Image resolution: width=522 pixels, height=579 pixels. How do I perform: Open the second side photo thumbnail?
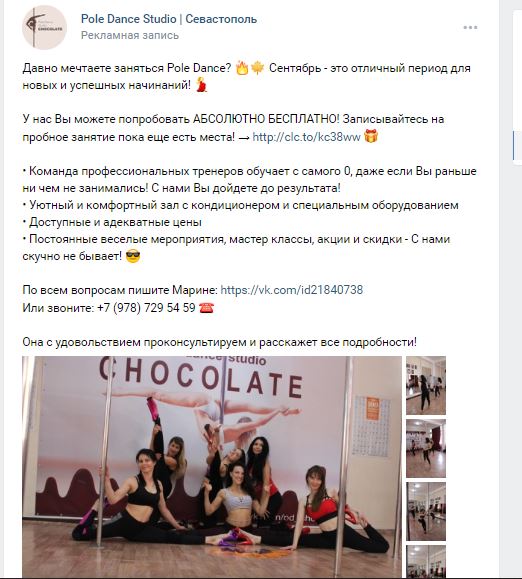[x=426, y=448]
